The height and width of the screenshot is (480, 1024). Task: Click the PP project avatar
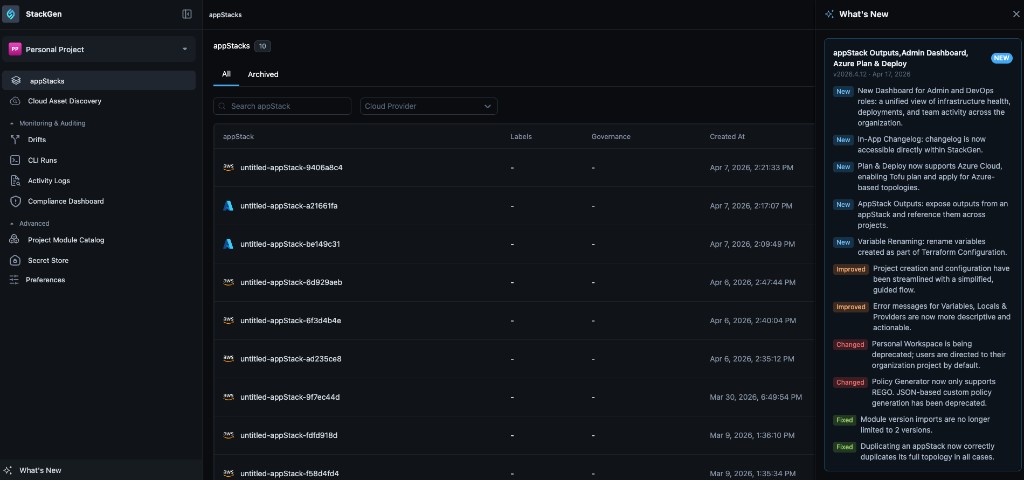point(14,49)
